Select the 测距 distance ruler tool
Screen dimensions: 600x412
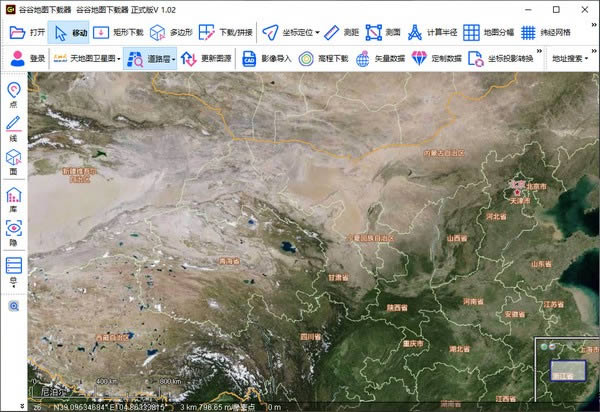(x=341, y=33)
